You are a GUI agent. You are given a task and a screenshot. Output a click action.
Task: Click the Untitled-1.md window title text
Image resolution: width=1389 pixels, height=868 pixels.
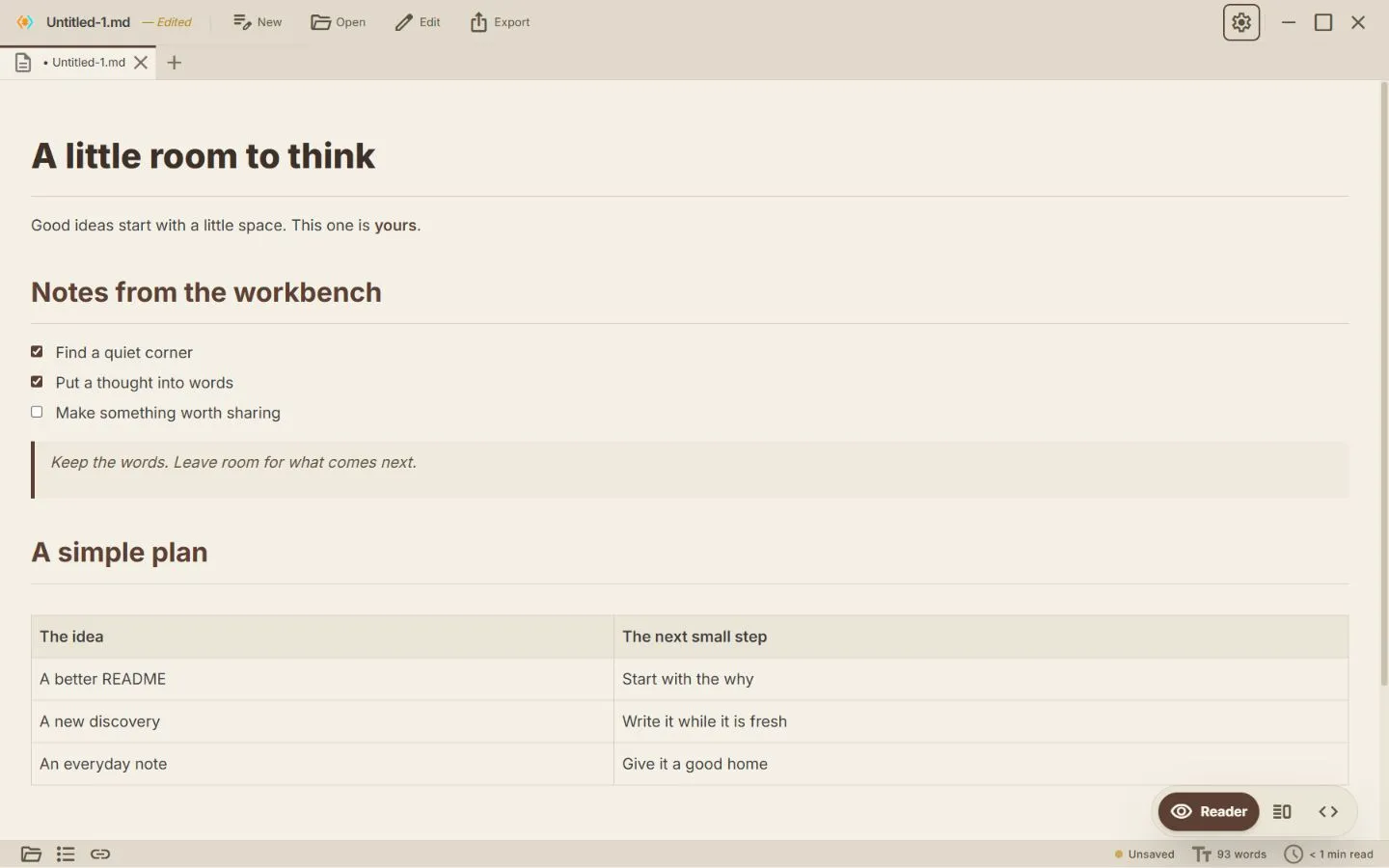click(x=88, y=22)
